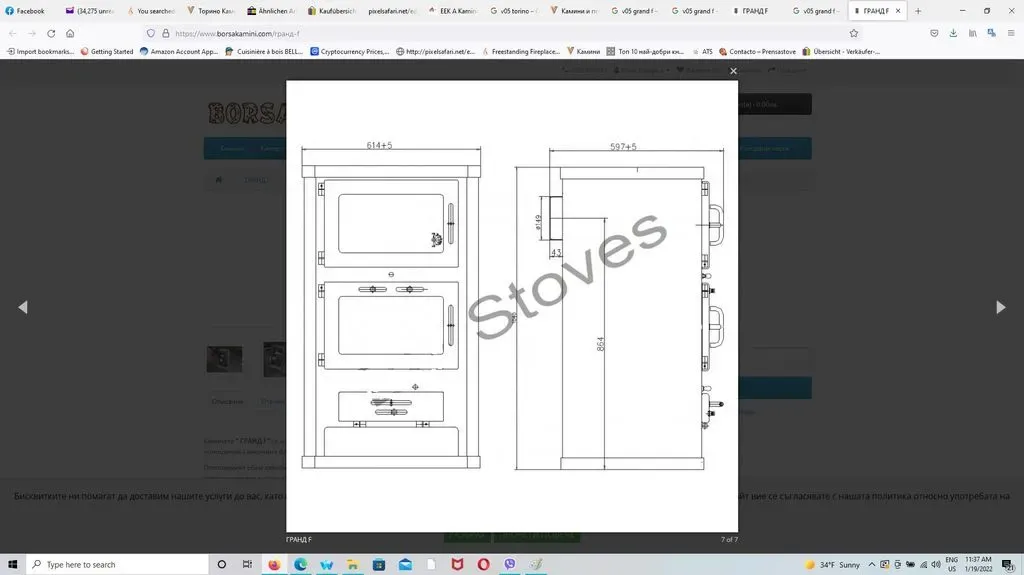Open Firefox from the taskbar

click(274, 564)
